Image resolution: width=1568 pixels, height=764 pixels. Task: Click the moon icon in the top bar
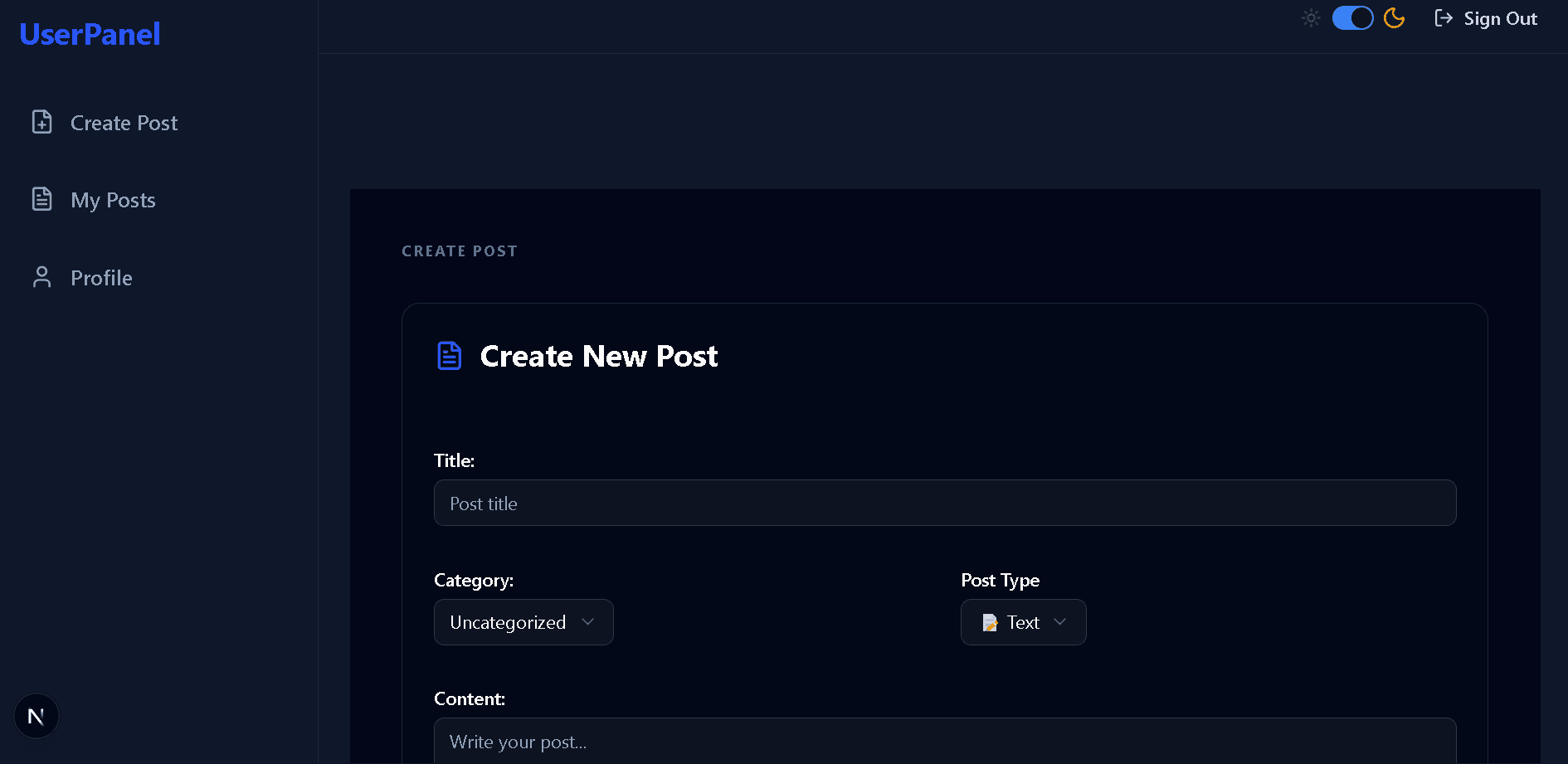[x=1394, y=17]
